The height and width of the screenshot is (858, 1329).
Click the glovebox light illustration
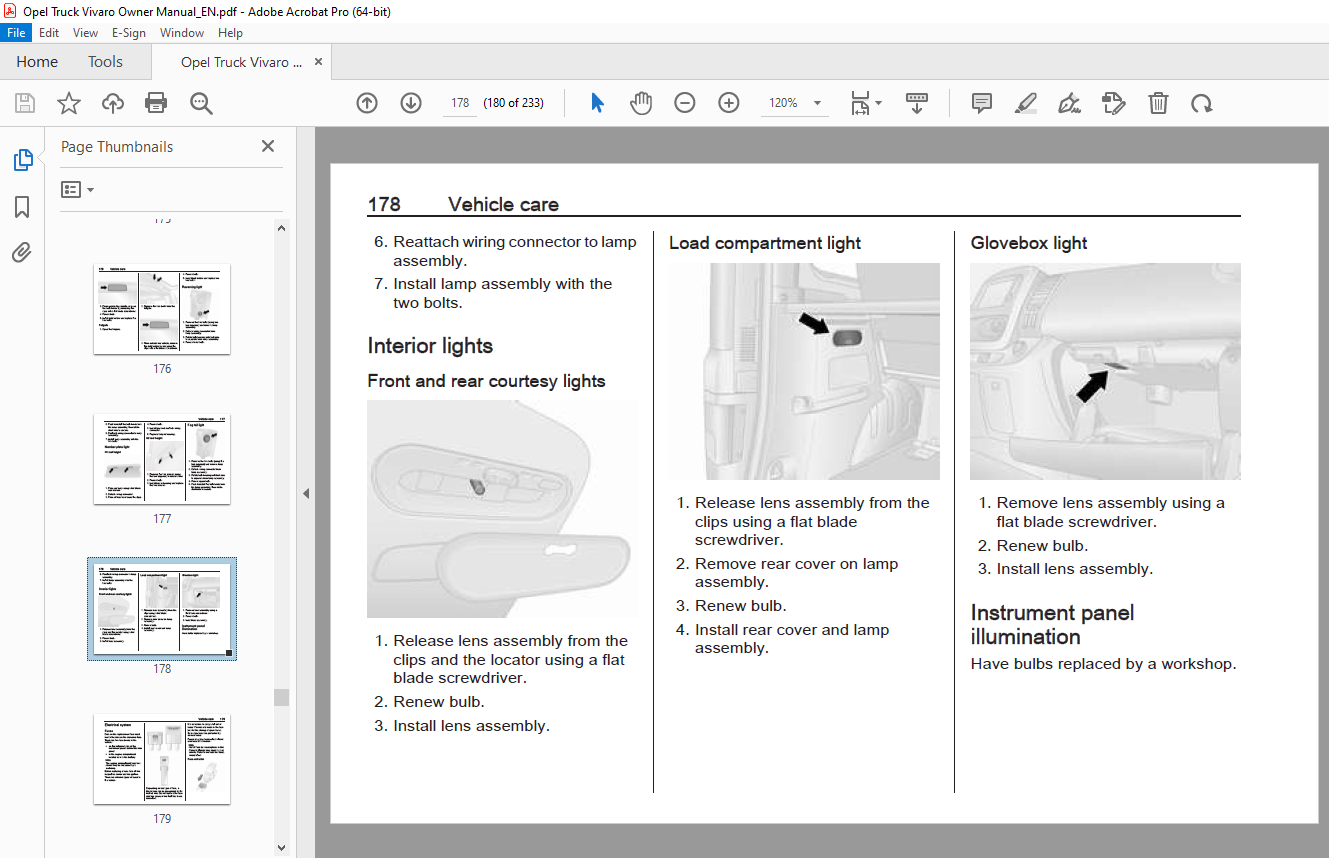[x=1105, y=371]
